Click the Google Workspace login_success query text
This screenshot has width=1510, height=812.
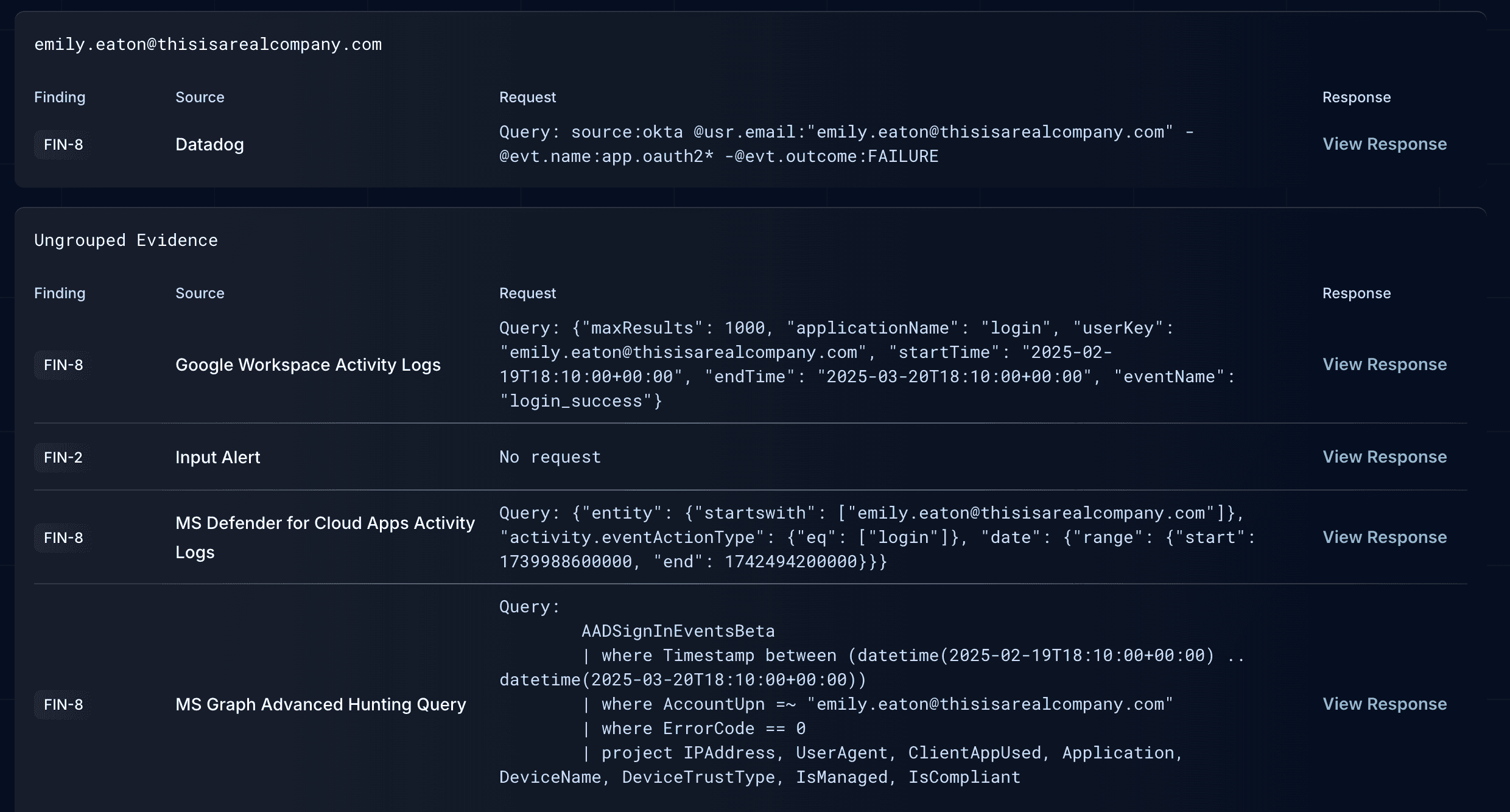(867, 365)
